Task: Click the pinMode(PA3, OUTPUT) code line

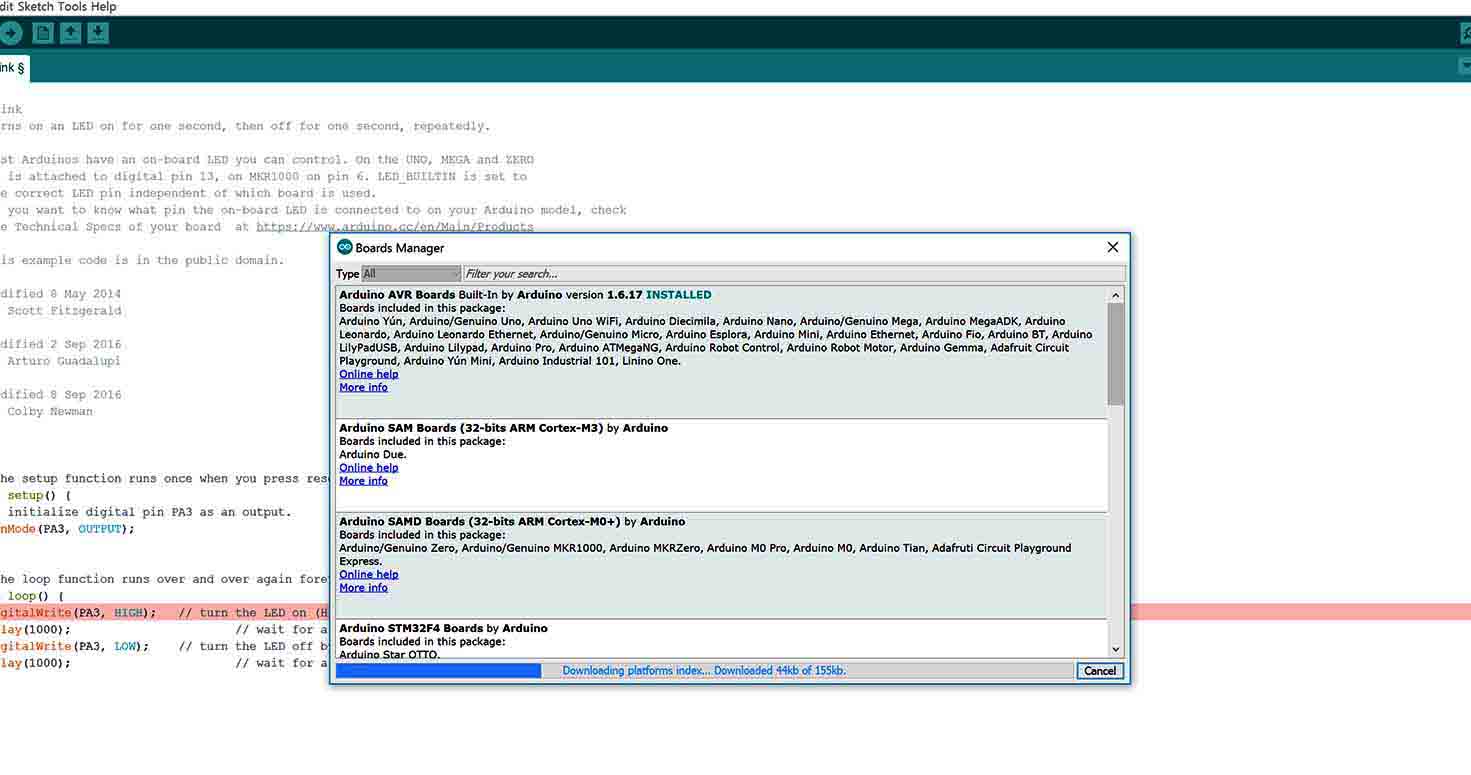Action: (x=67, y=529)
